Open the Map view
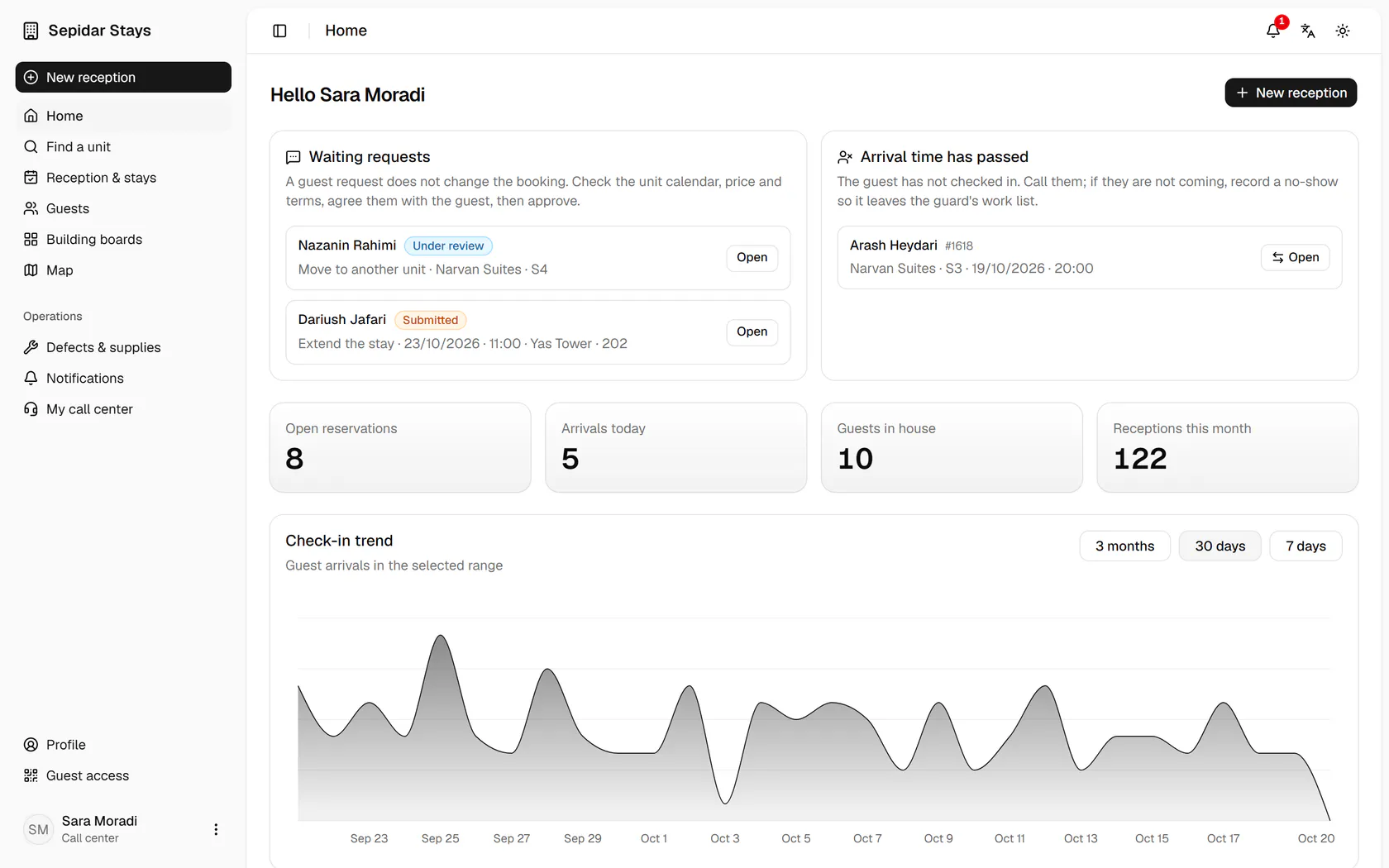The image size is (1389, 868). coord(123,270)
